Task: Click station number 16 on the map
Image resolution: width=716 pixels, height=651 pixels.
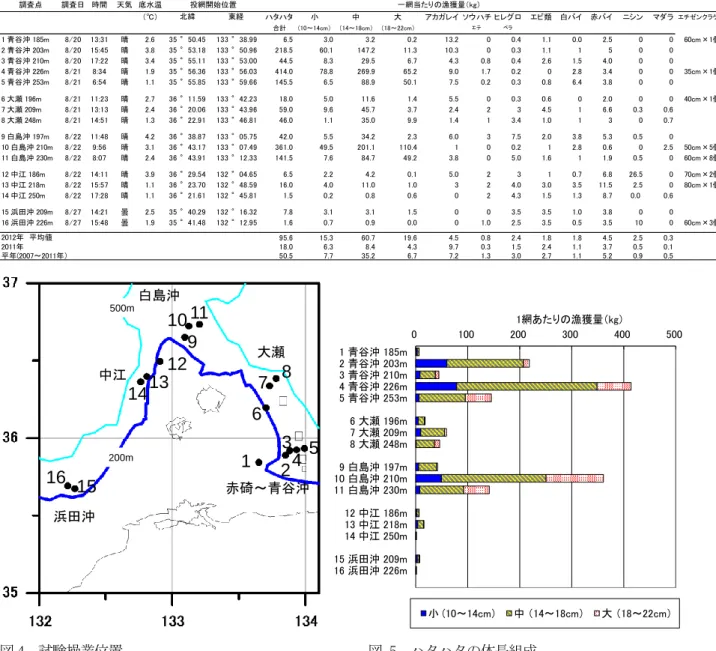Action: click(x=56, y=478)
